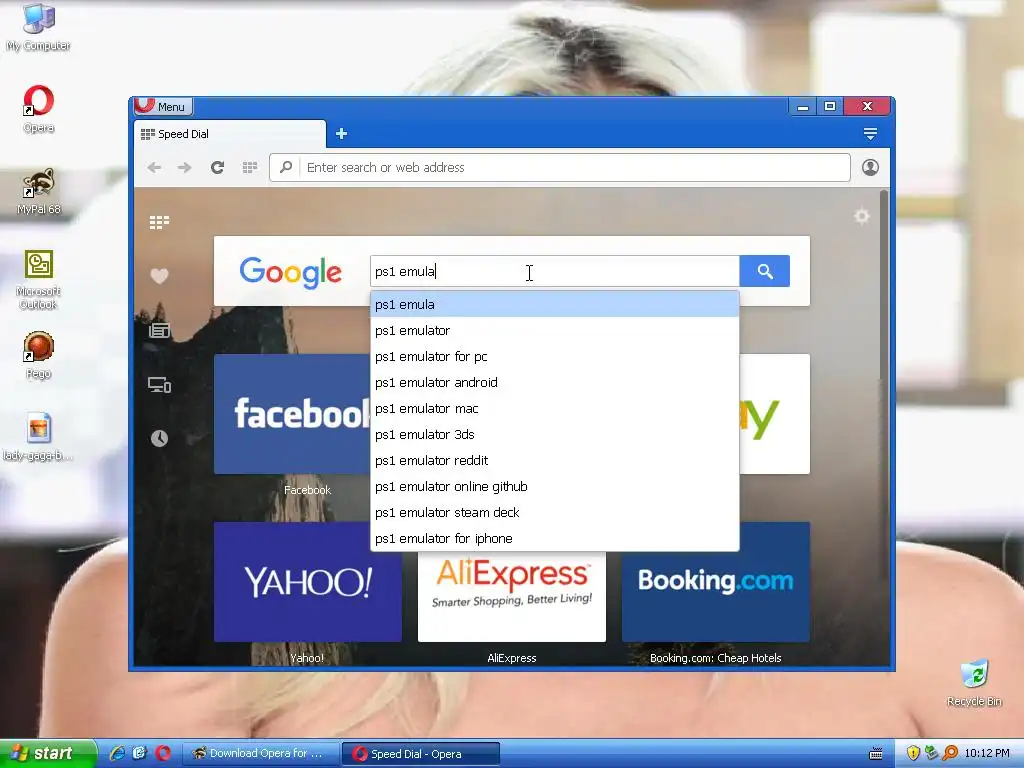Open the partially hidden eBay tile
Screen dimensions: 1024x768
point(775,414)
